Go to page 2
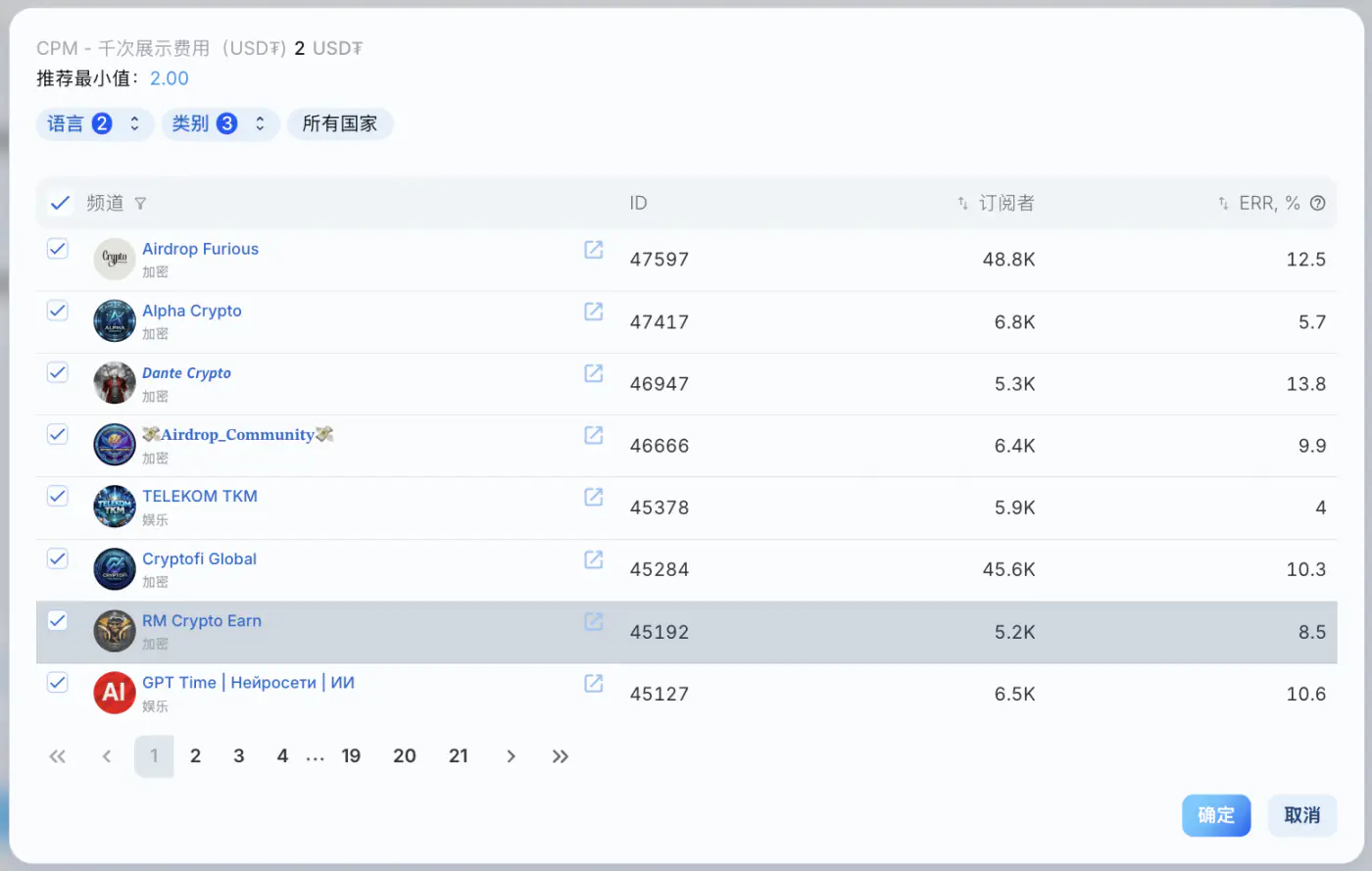This screenshot has height=871, width=1372. click(x=195, y=756)
